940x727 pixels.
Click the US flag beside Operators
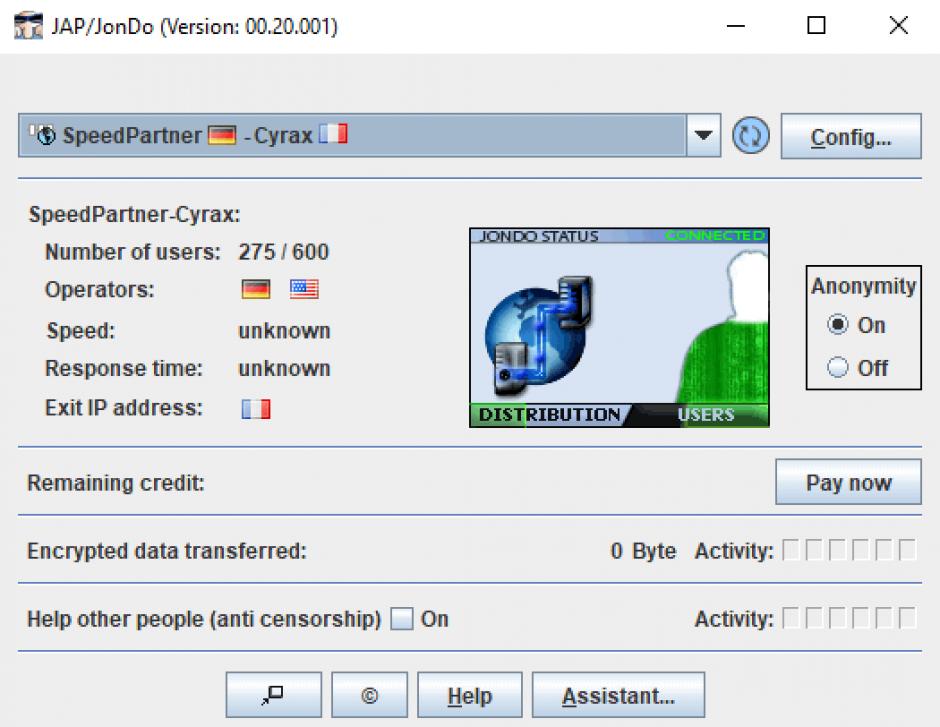304,289
